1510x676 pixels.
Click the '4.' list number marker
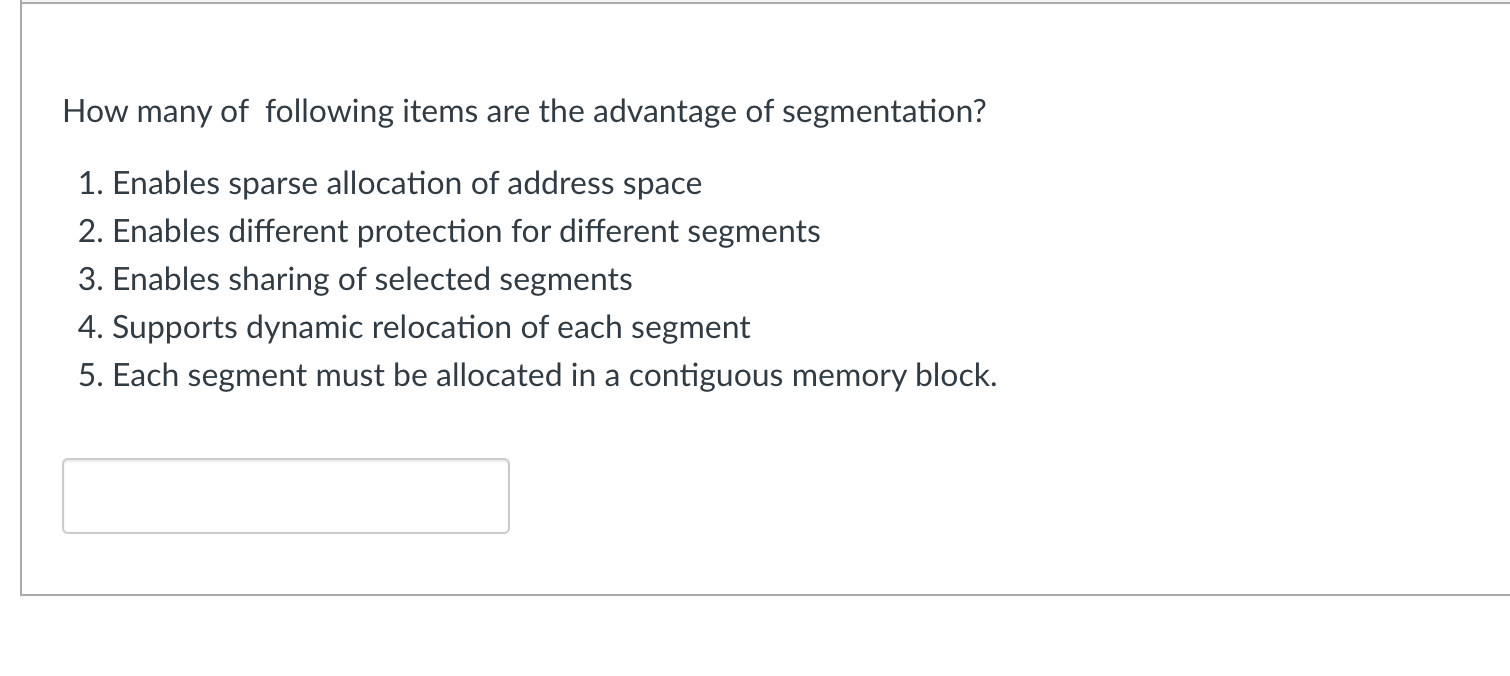92,328
